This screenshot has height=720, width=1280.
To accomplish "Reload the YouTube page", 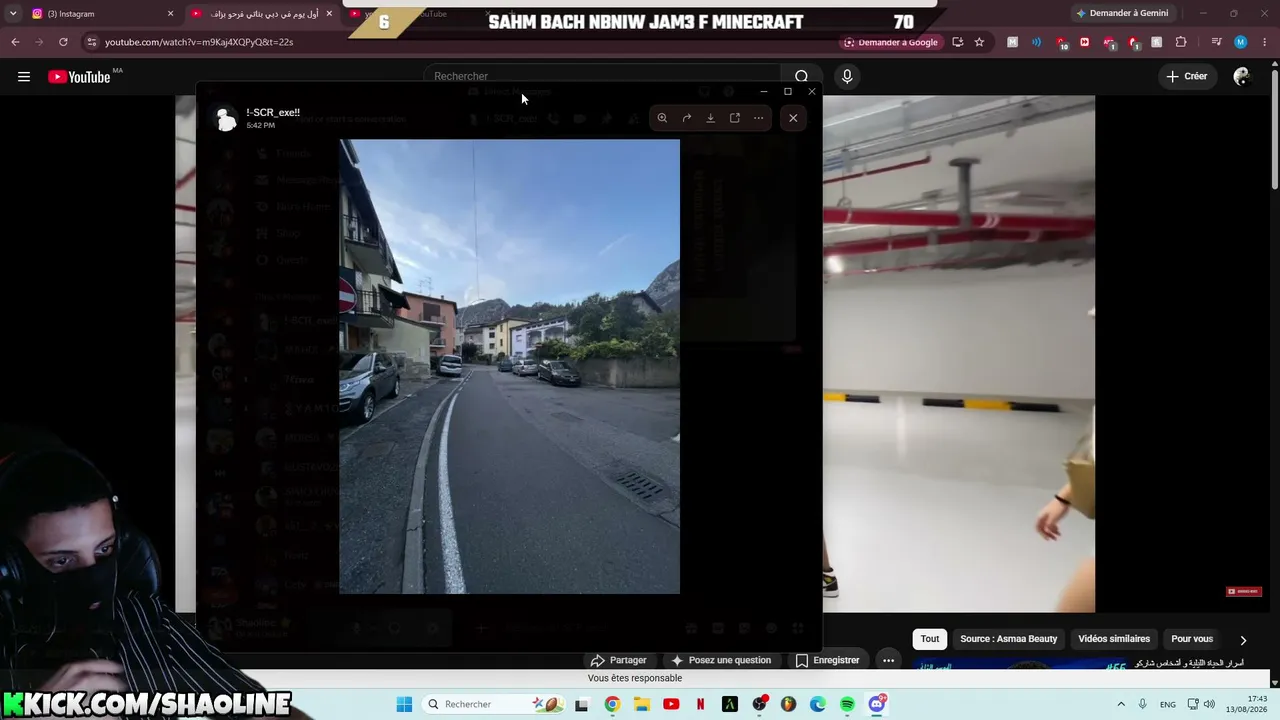I will (63, 42).
